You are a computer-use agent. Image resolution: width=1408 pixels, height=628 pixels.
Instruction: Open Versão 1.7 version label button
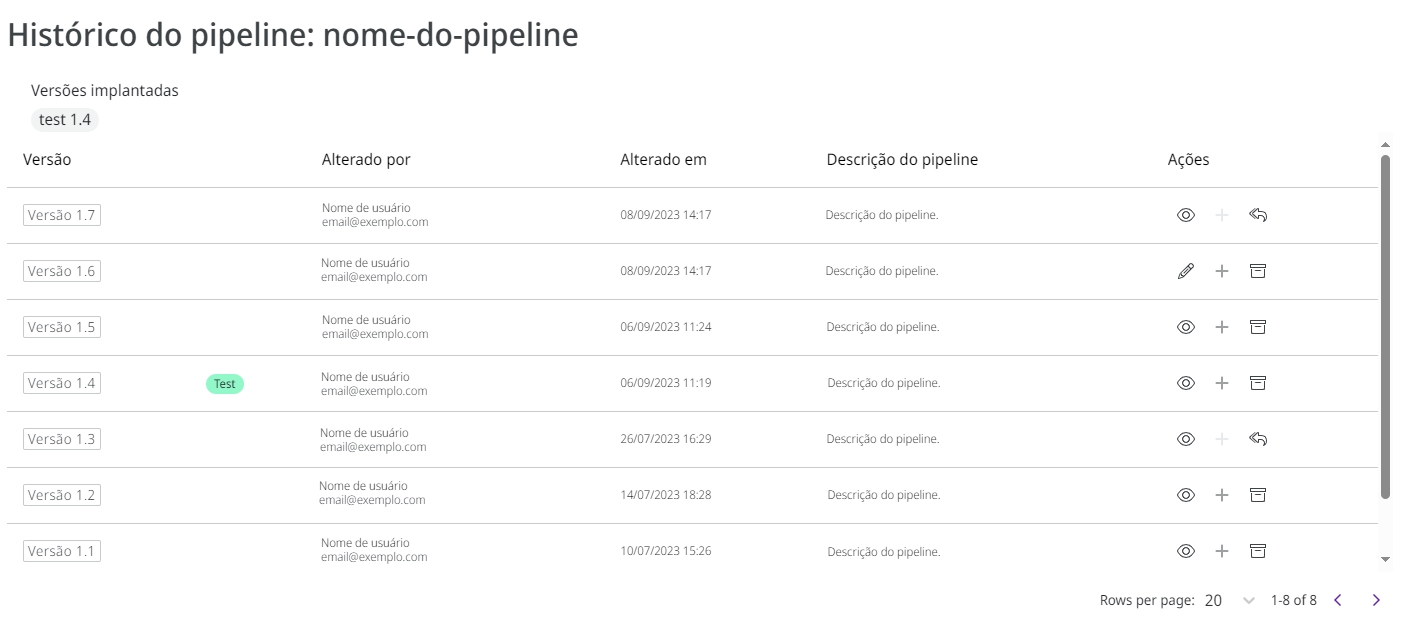coord(61,214)
